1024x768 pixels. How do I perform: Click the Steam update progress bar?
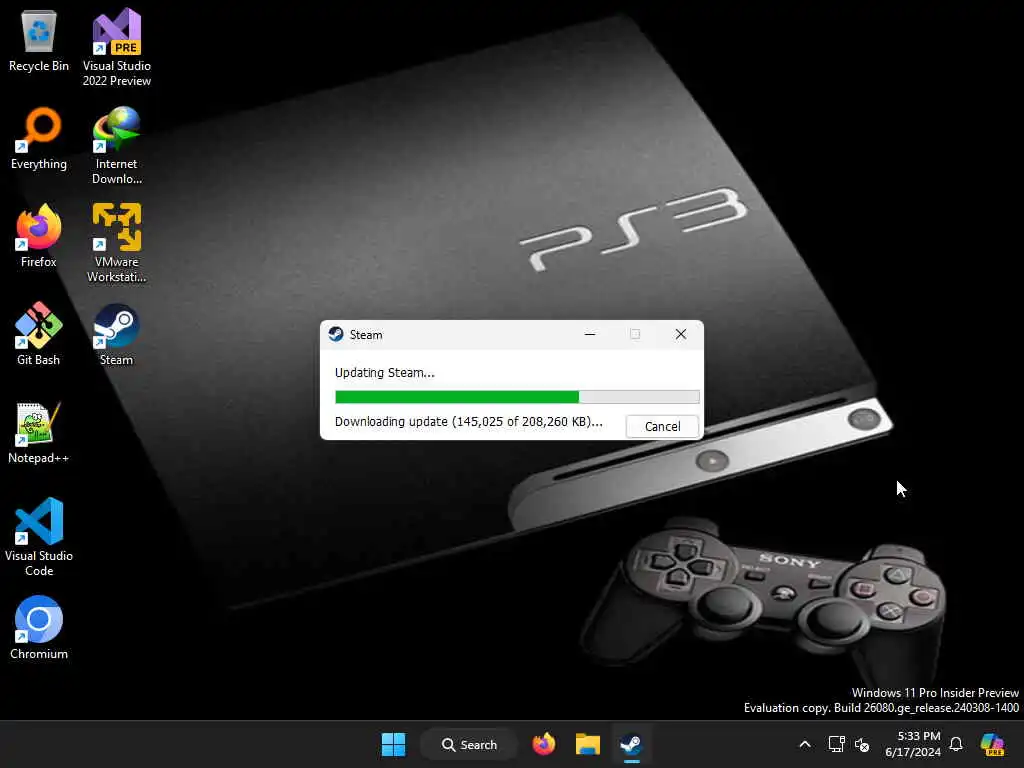tap(517, 396)
